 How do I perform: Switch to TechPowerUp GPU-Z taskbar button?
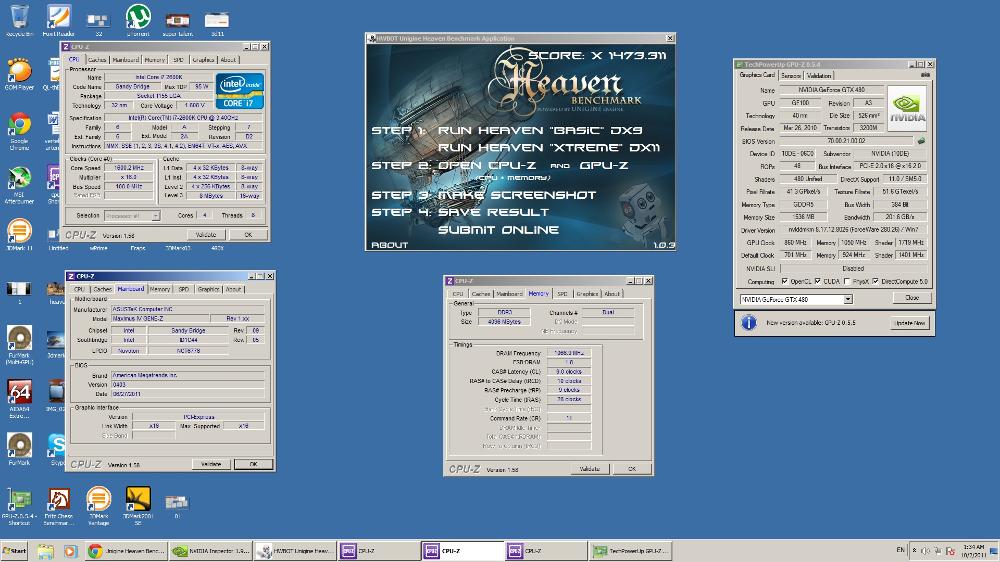pos(631,551)
